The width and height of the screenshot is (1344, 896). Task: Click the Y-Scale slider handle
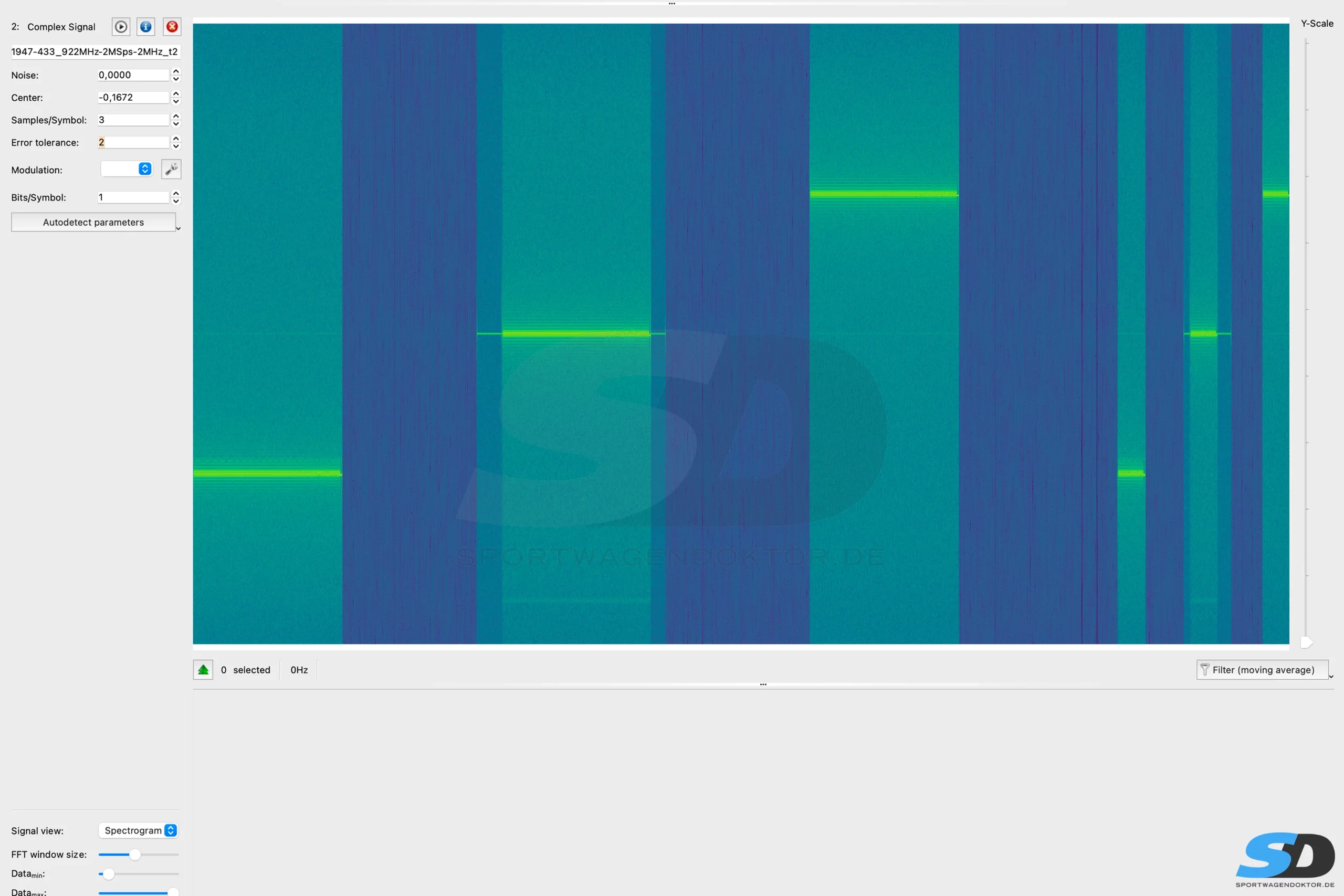[1306, 642]
